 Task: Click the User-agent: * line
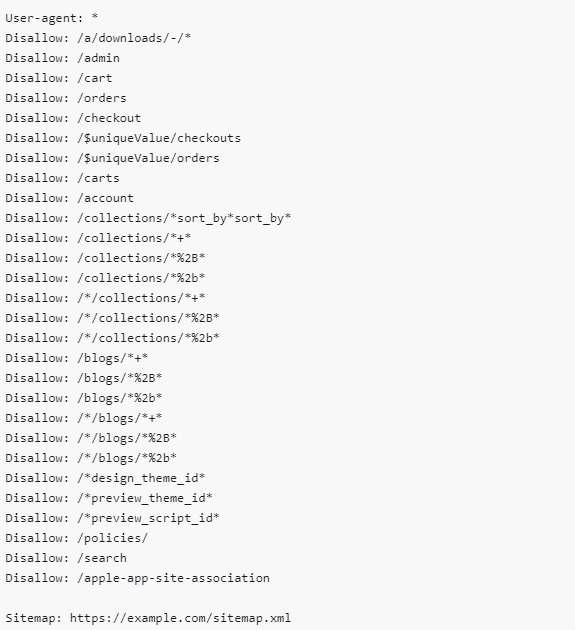tap(51, 18)
